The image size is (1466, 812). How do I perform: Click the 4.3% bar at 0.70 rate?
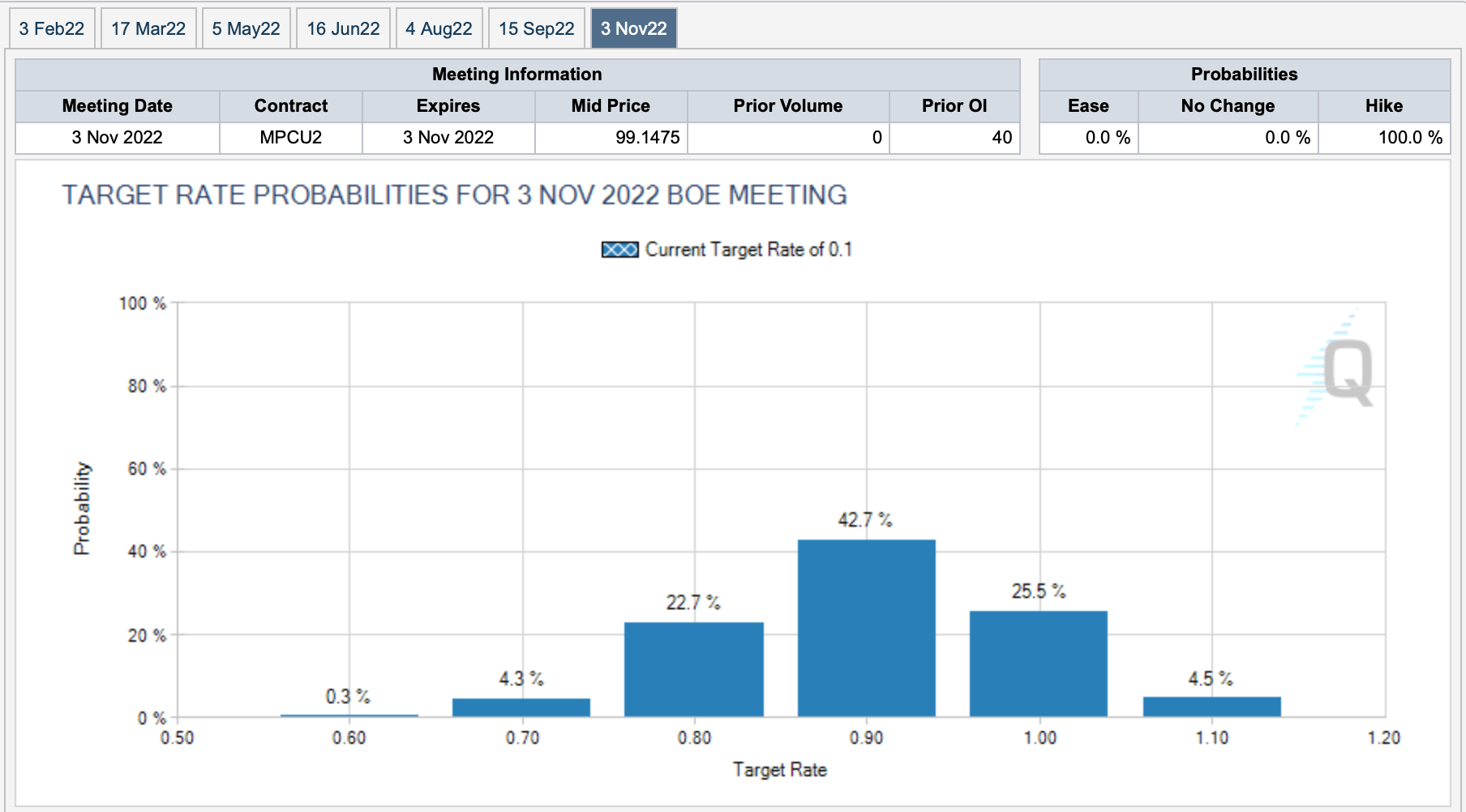521,707
